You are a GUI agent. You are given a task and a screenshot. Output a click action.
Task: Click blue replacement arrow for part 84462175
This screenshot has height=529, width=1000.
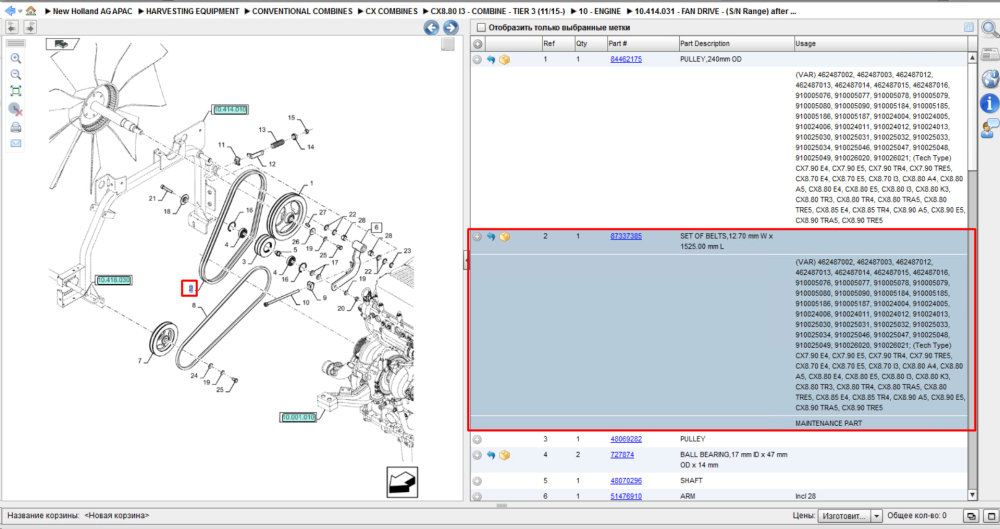[x=491, y=59]
